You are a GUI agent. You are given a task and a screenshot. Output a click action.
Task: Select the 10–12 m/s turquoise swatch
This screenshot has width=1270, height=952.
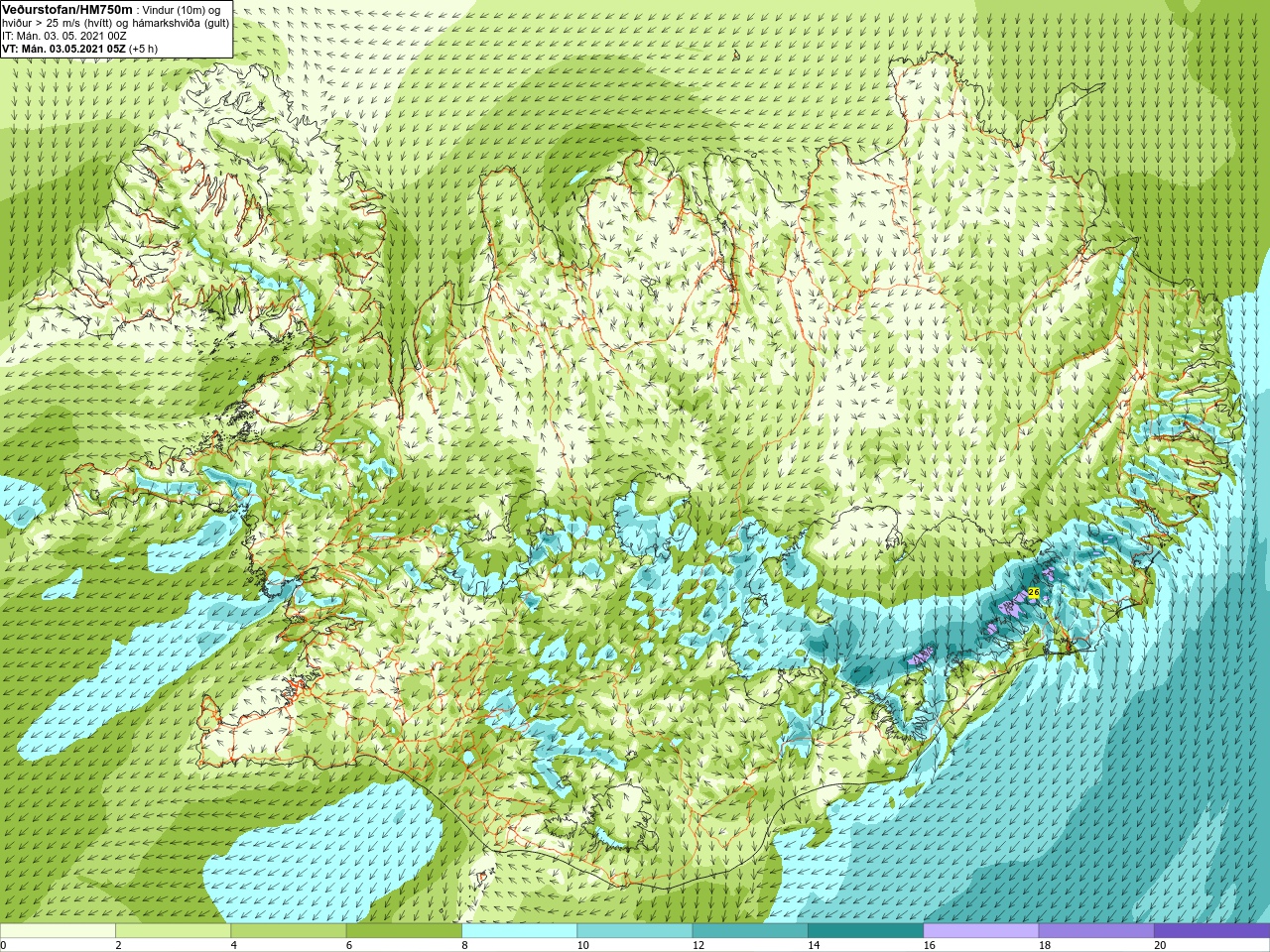click(634, 931)
